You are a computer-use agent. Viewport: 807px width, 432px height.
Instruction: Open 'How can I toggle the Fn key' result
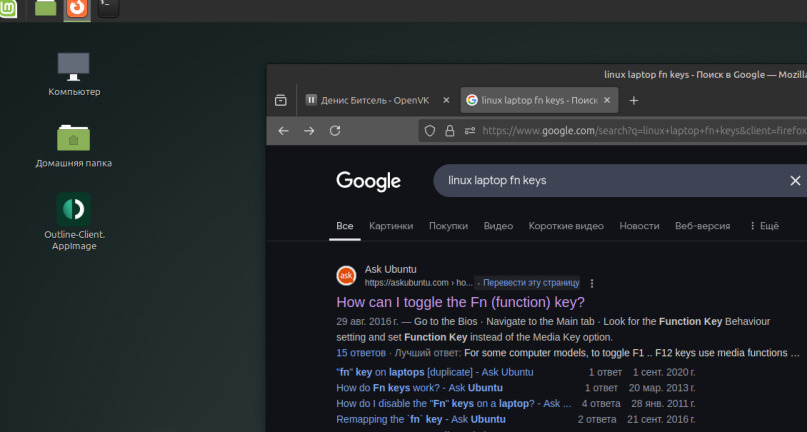pyautogui.click(x=460, y=302)
